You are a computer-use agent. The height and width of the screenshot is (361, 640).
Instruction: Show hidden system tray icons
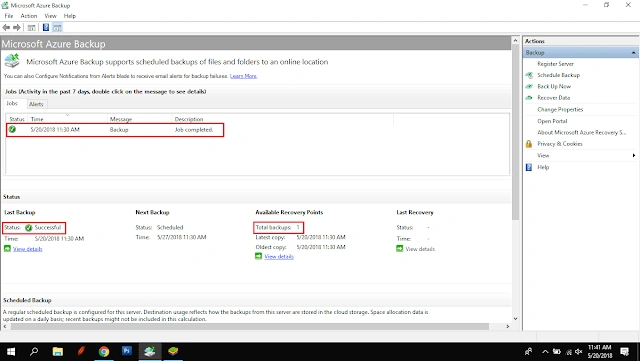pyautogui.click(x=545, y=352)
